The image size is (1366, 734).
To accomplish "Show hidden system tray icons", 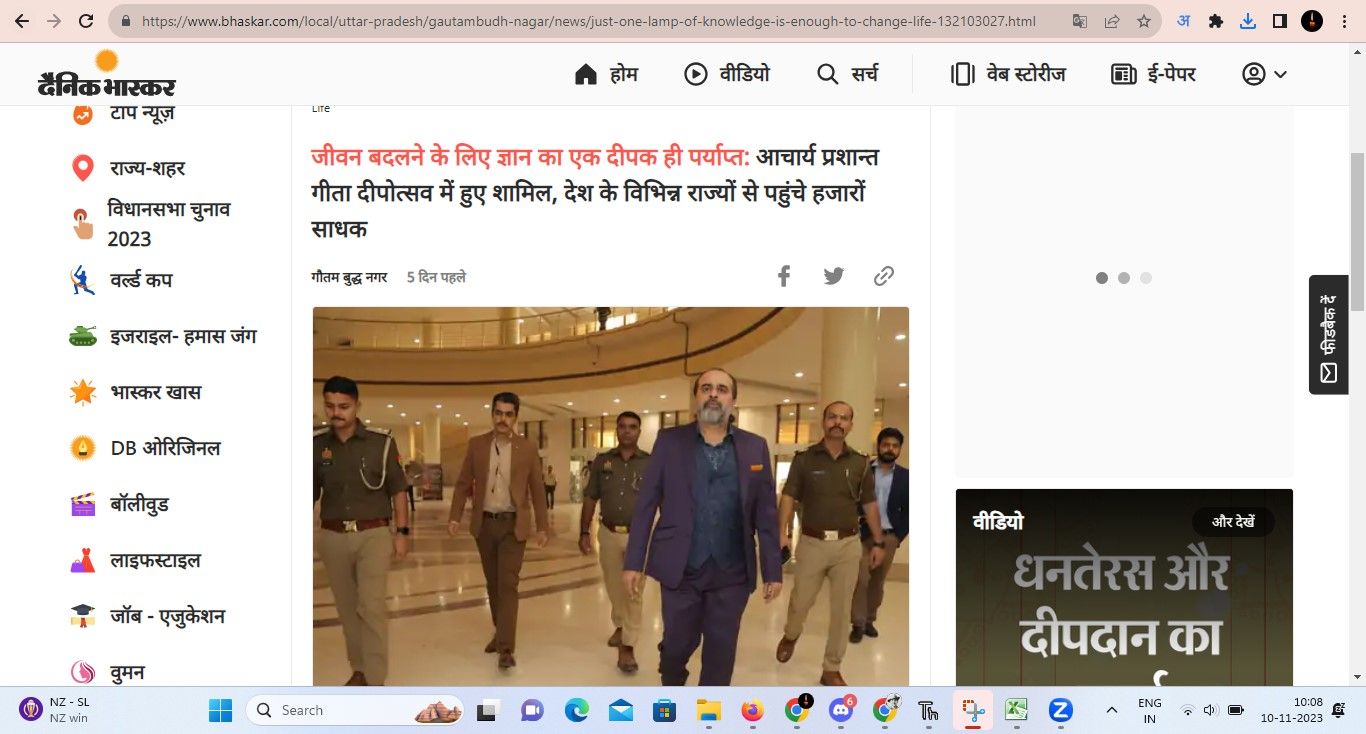I will (1111, 710).
